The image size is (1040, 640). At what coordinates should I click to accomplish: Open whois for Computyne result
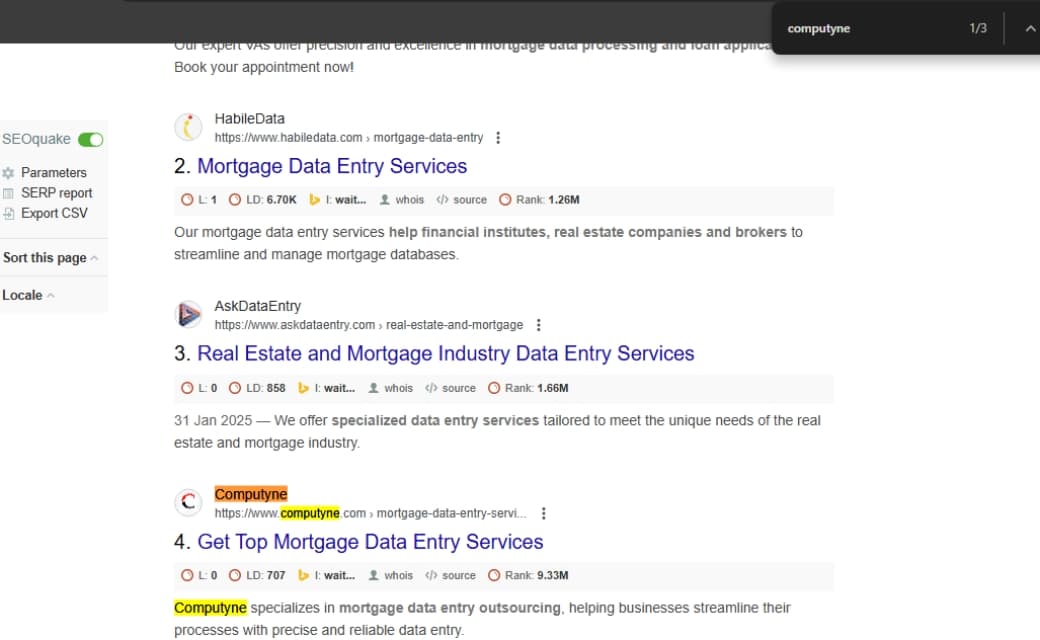pyautogui.click(x=391, y=576)
